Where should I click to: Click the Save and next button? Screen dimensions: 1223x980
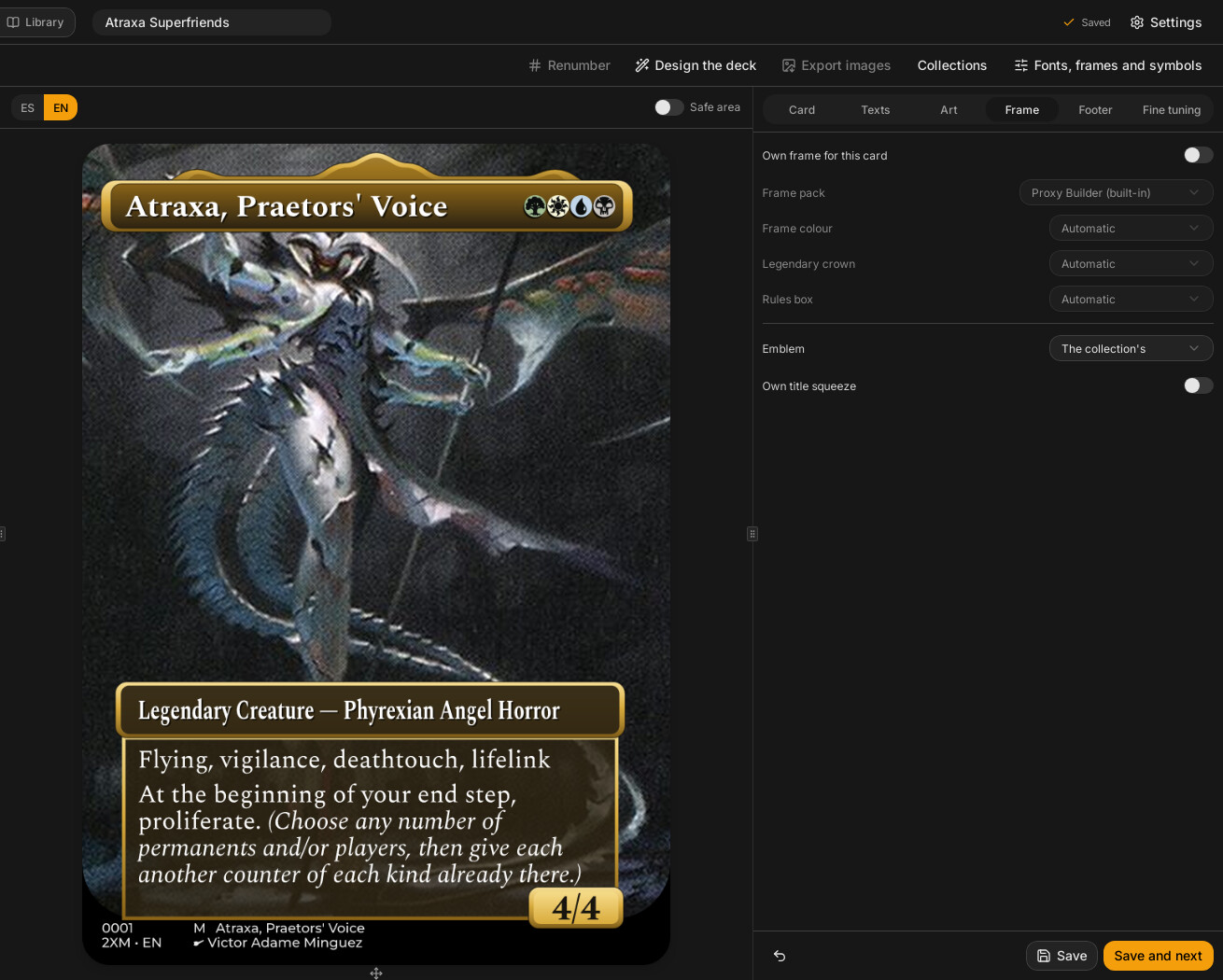(x=1158, y=956)
